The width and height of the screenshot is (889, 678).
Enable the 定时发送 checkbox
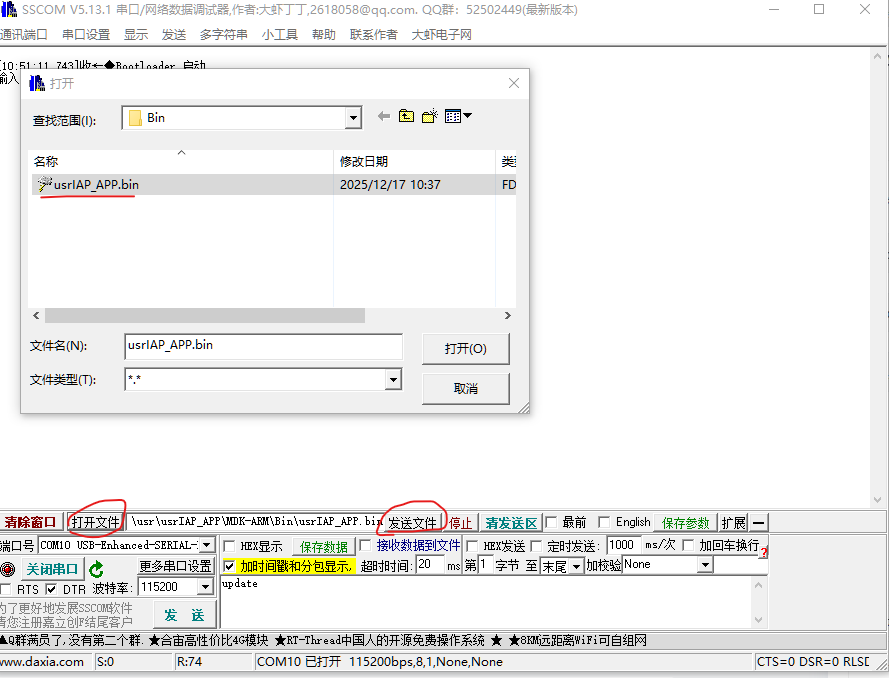536,546
